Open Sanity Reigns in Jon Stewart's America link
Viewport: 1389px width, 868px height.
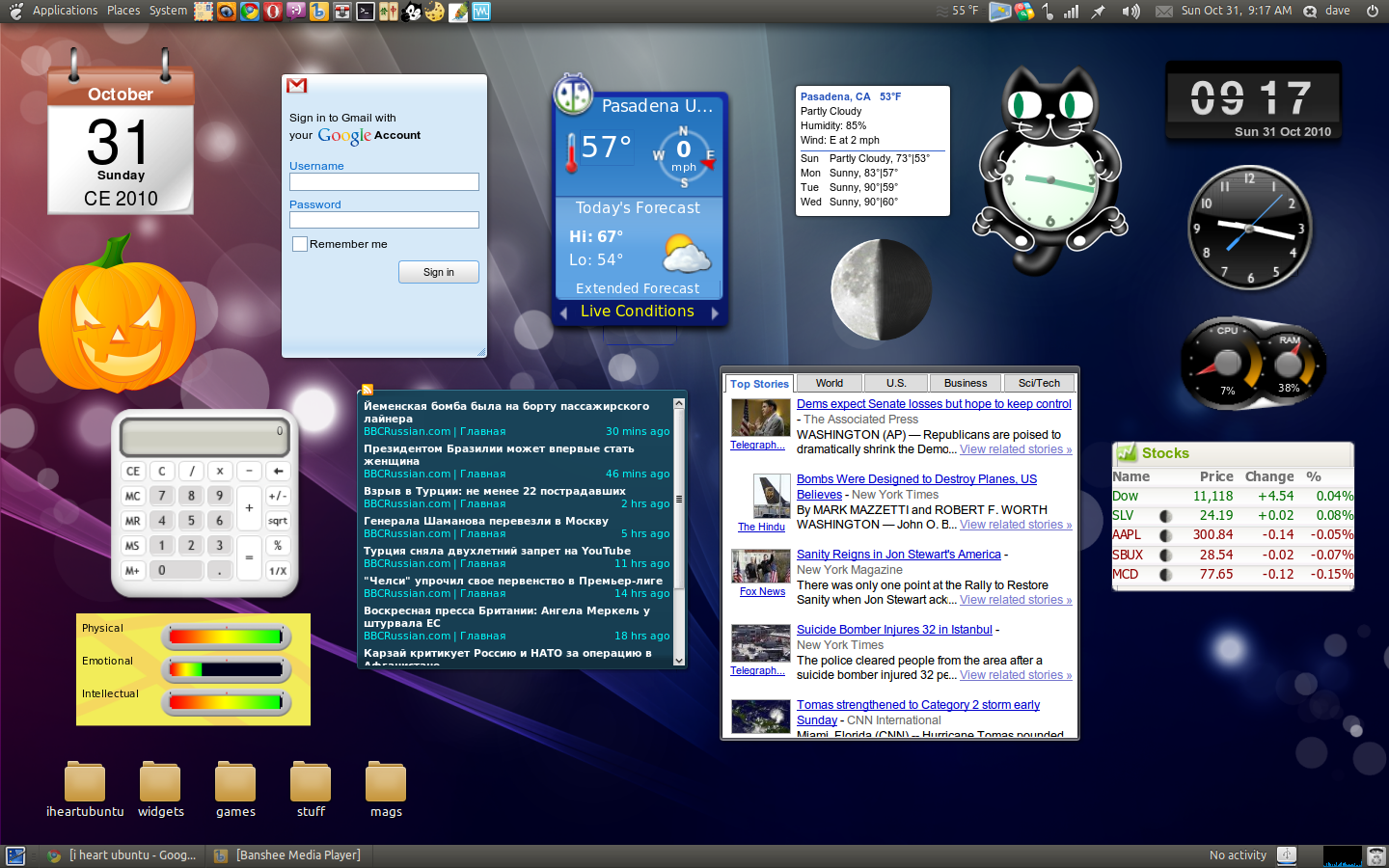pyautogui.click(x=899, y=555)
